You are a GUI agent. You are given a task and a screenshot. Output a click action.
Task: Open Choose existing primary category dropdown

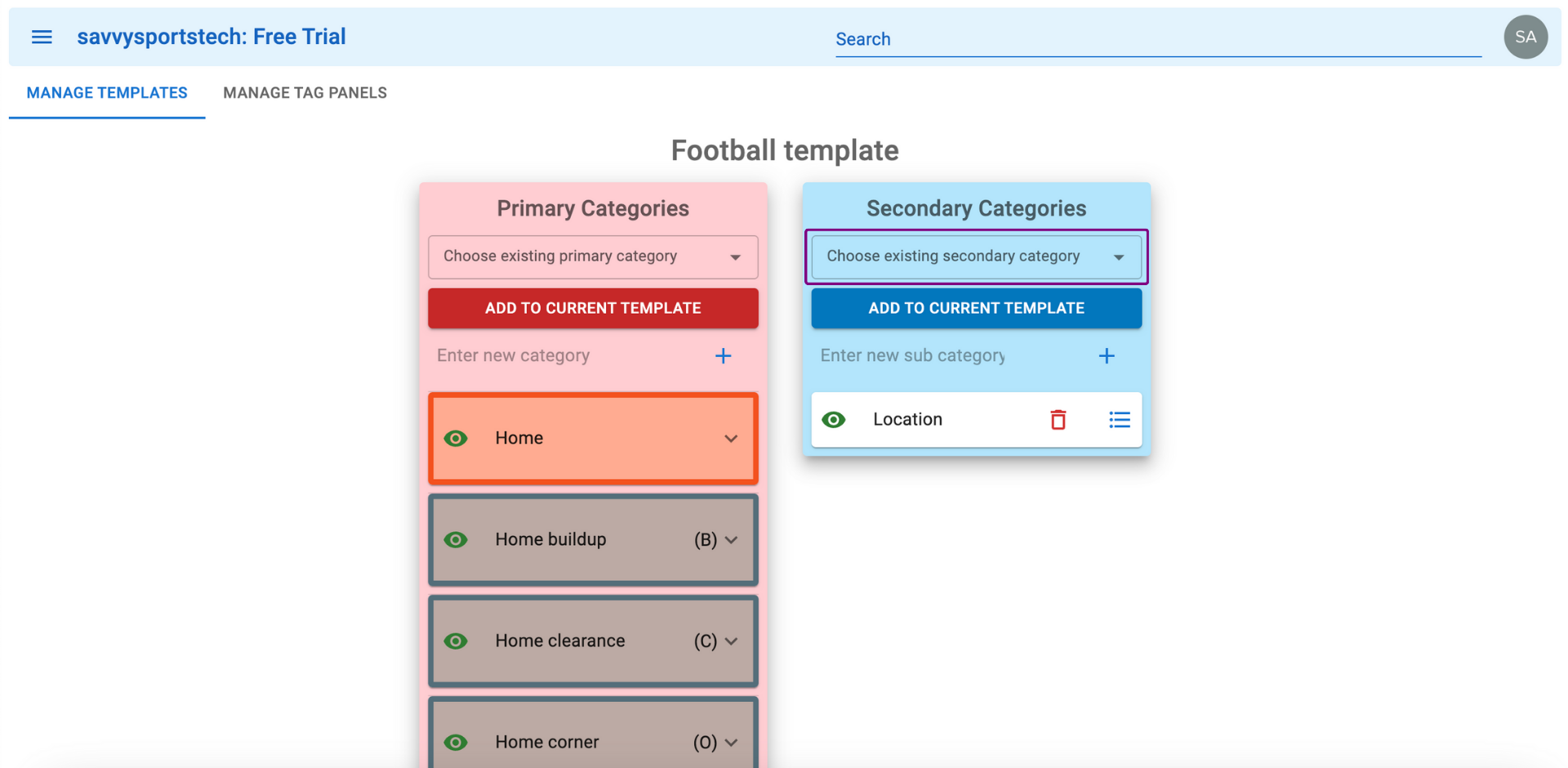click(593, 257)
